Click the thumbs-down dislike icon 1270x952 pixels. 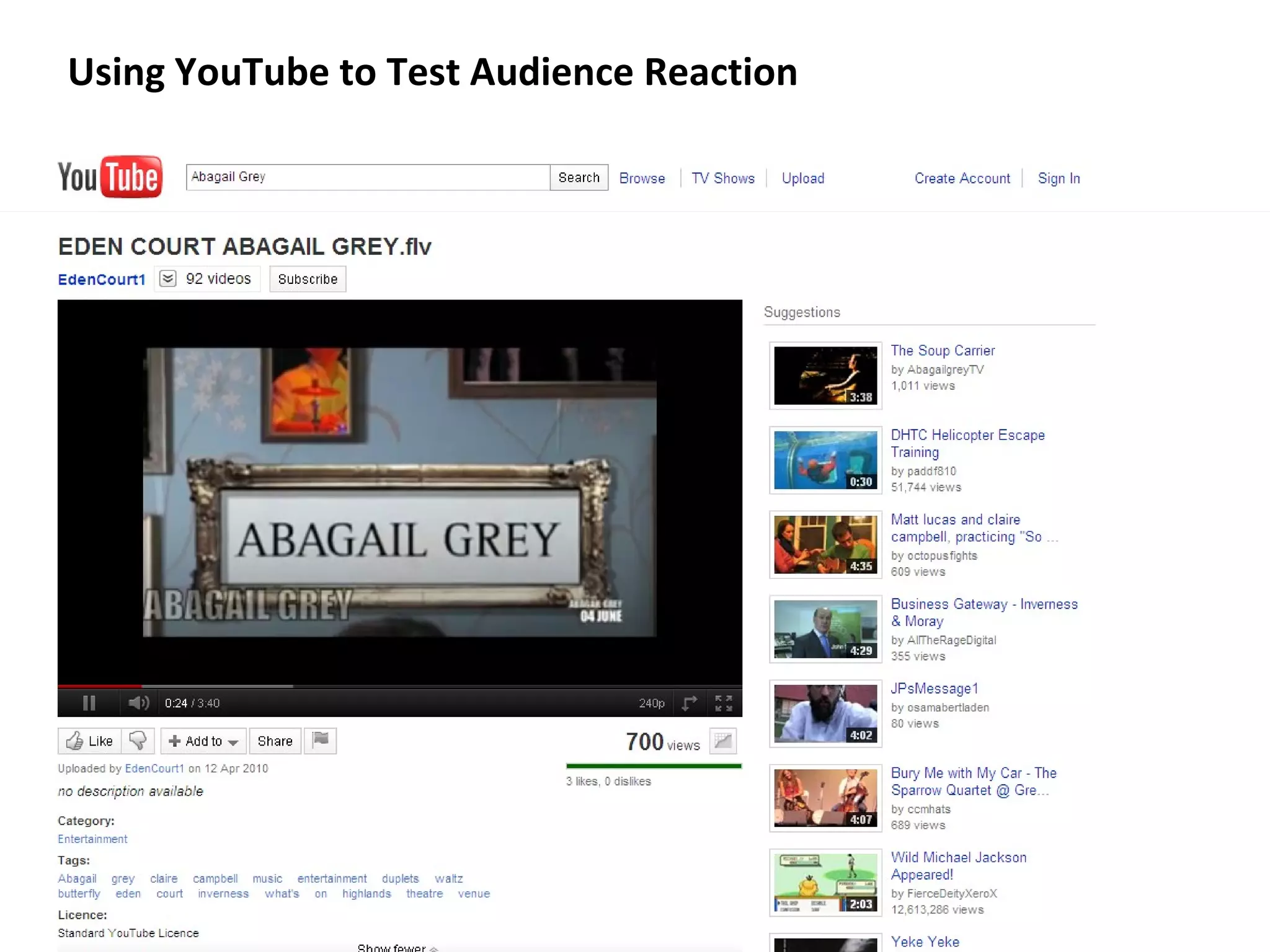pyautogui.click(x=138, y=741)
